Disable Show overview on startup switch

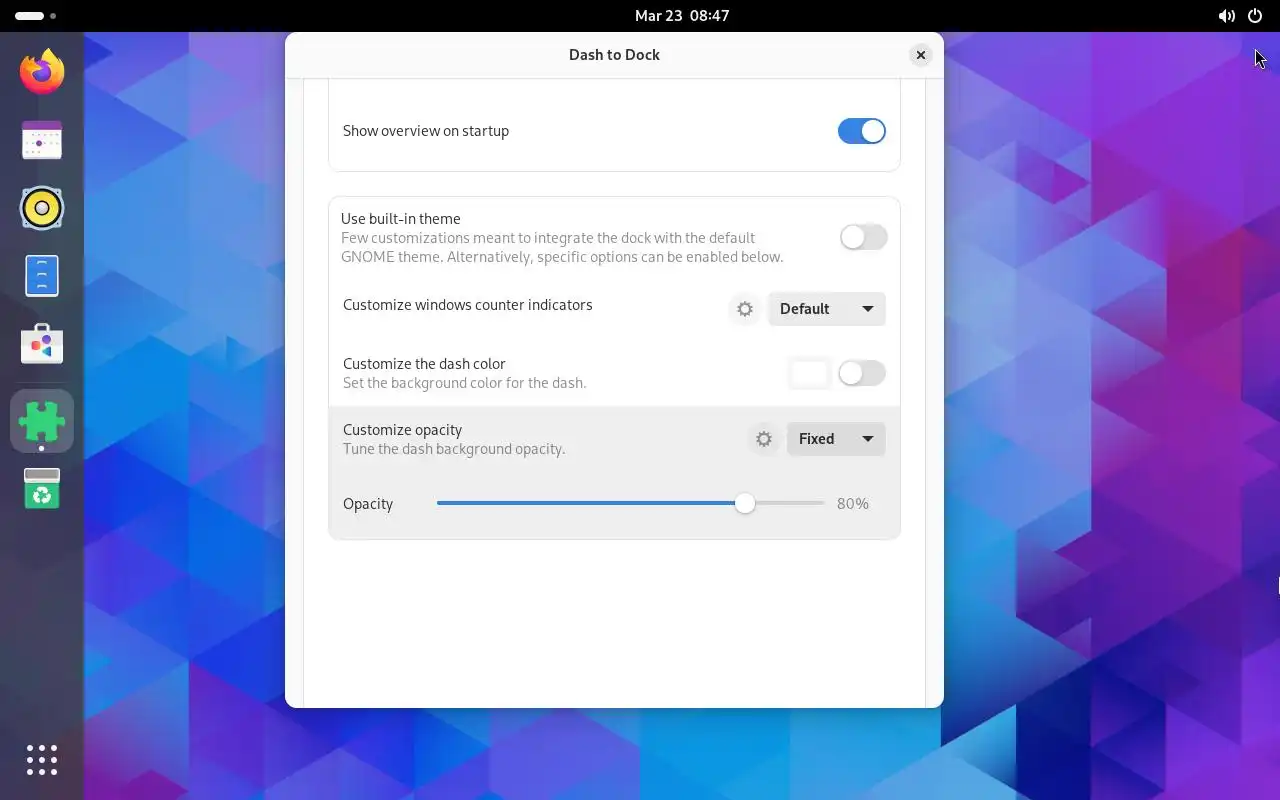[x=862, y=131]
